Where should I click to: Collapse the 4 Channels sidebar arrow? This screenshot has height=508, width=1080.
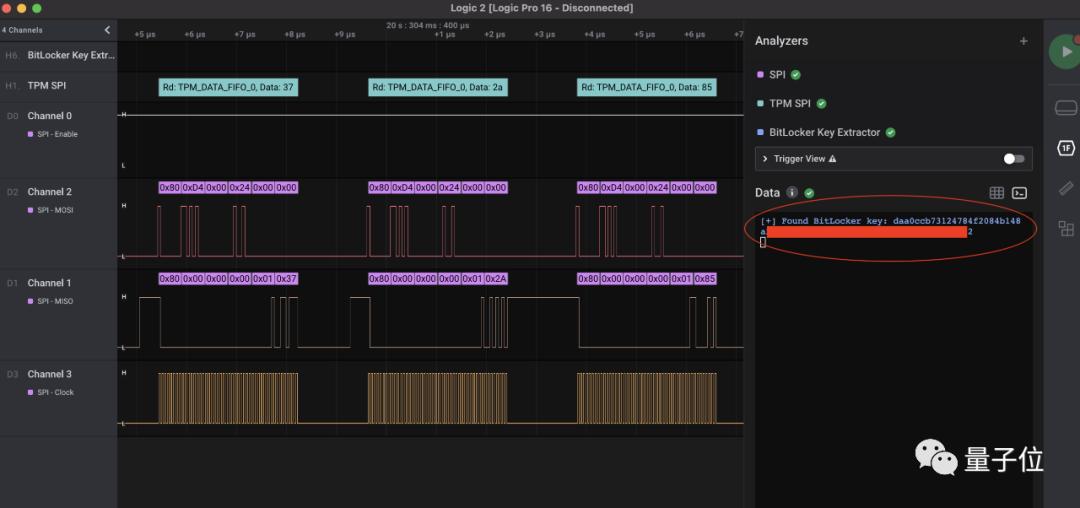click(108, 30)
